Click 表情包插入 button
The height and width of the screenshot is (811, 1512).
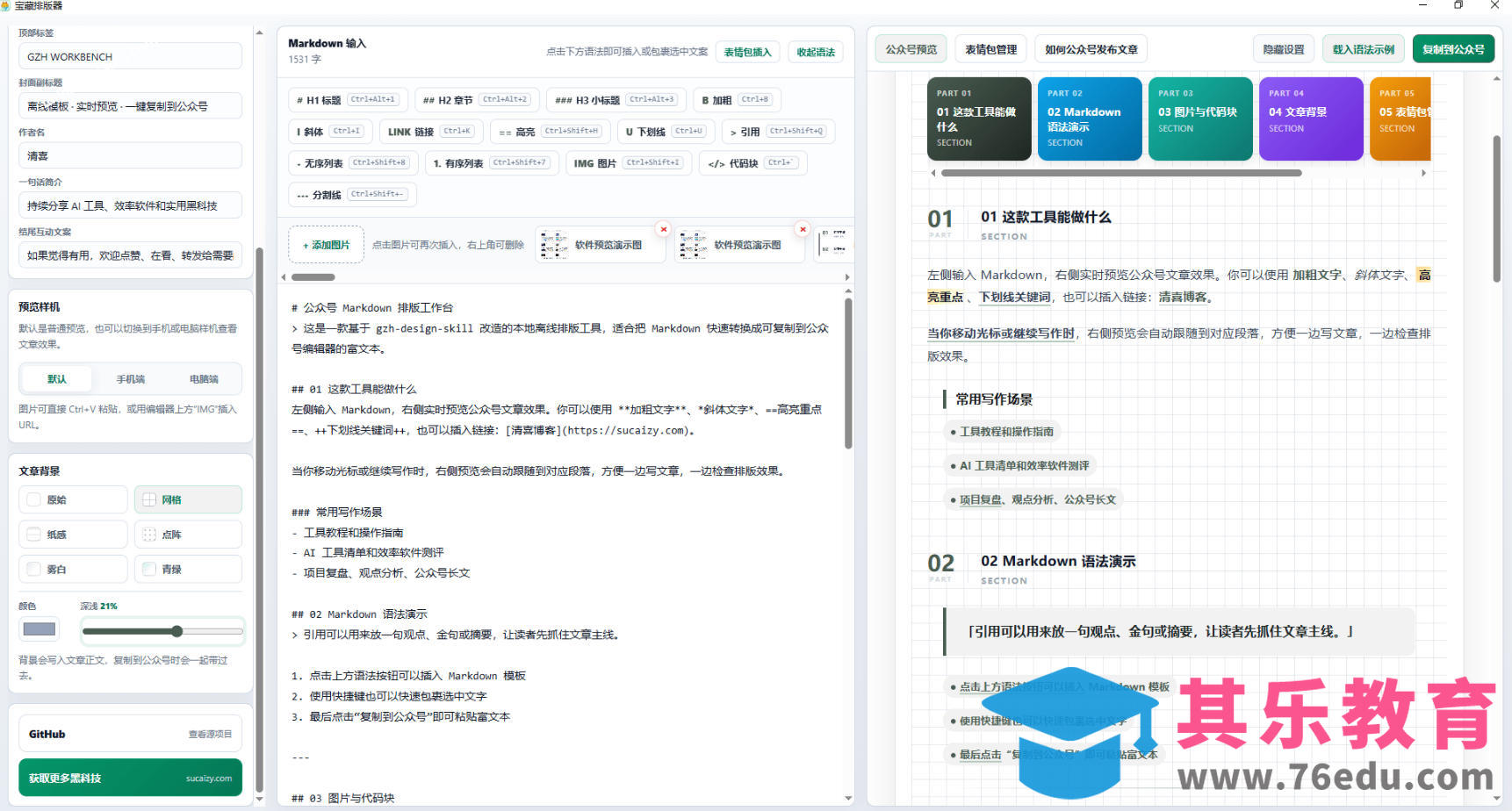pyautogui.click(x=747, y=52)
